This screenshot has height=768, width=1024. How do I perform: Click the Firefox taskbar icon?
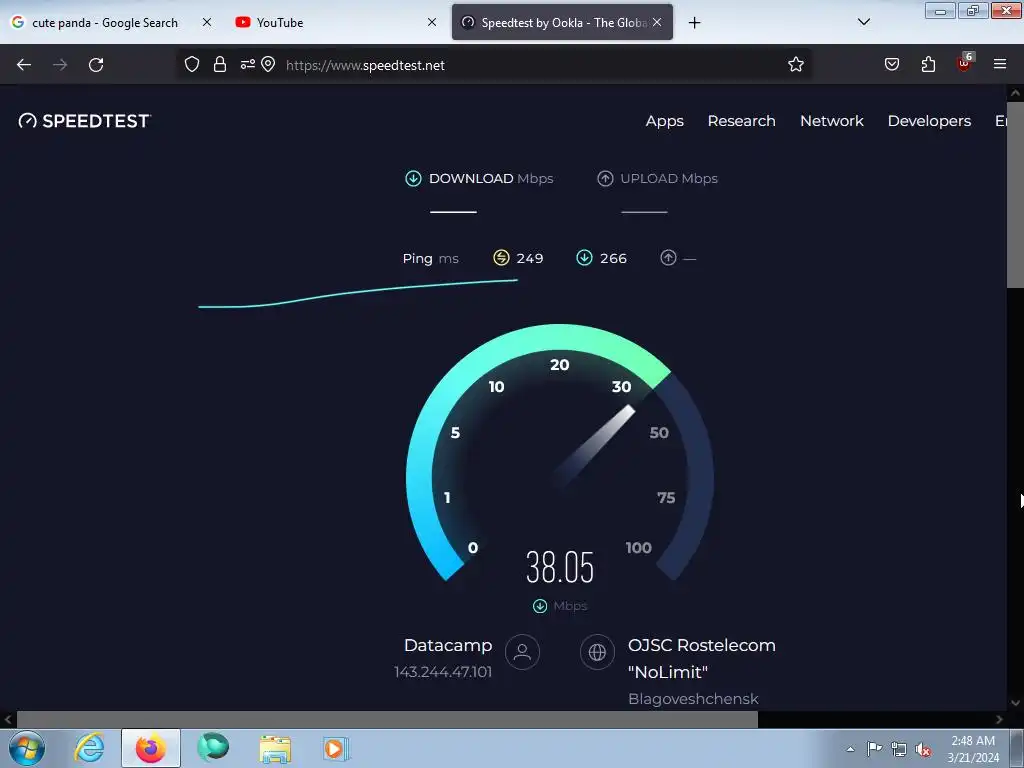[151, 748]
